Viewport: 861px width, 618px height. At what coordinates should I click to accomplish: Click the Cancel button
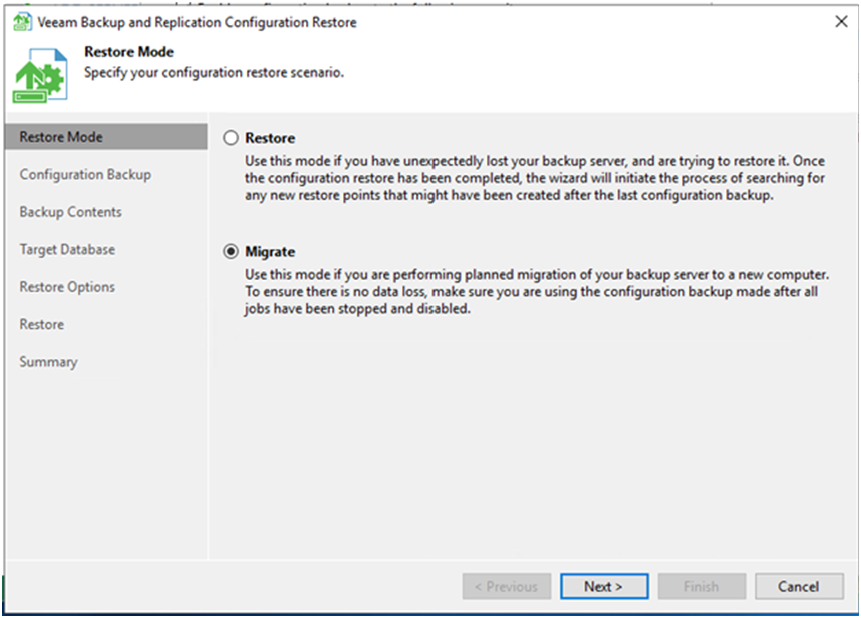coord(799,586)
